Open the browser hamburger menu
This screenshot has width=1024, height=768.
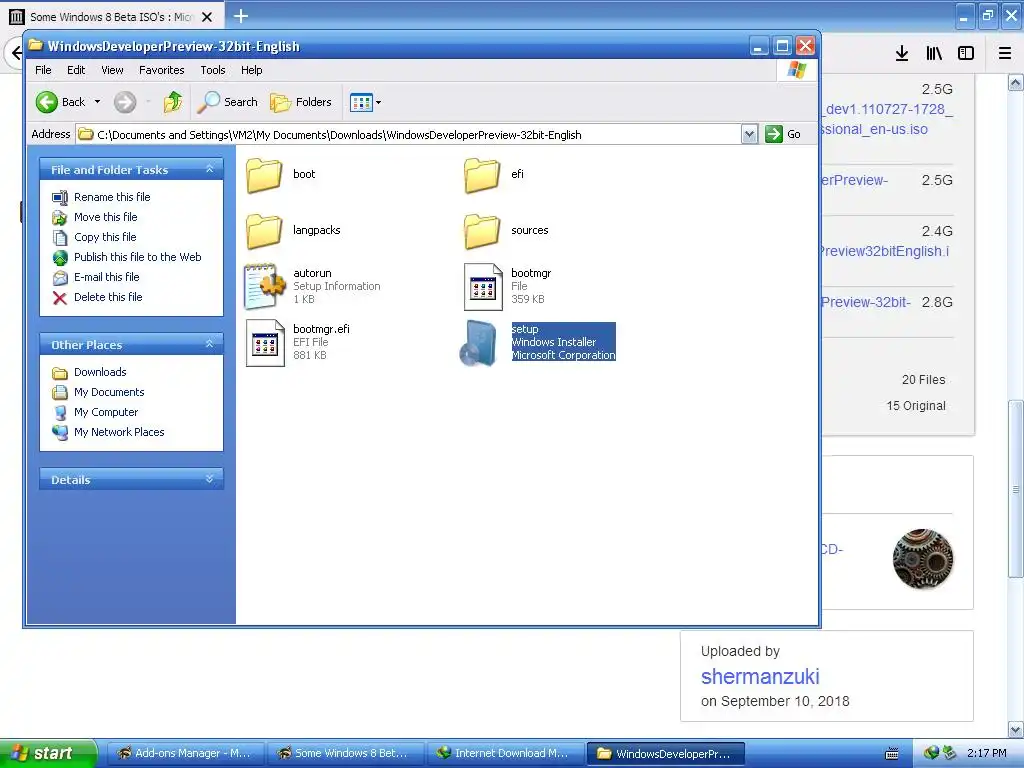click(1005, 53)
